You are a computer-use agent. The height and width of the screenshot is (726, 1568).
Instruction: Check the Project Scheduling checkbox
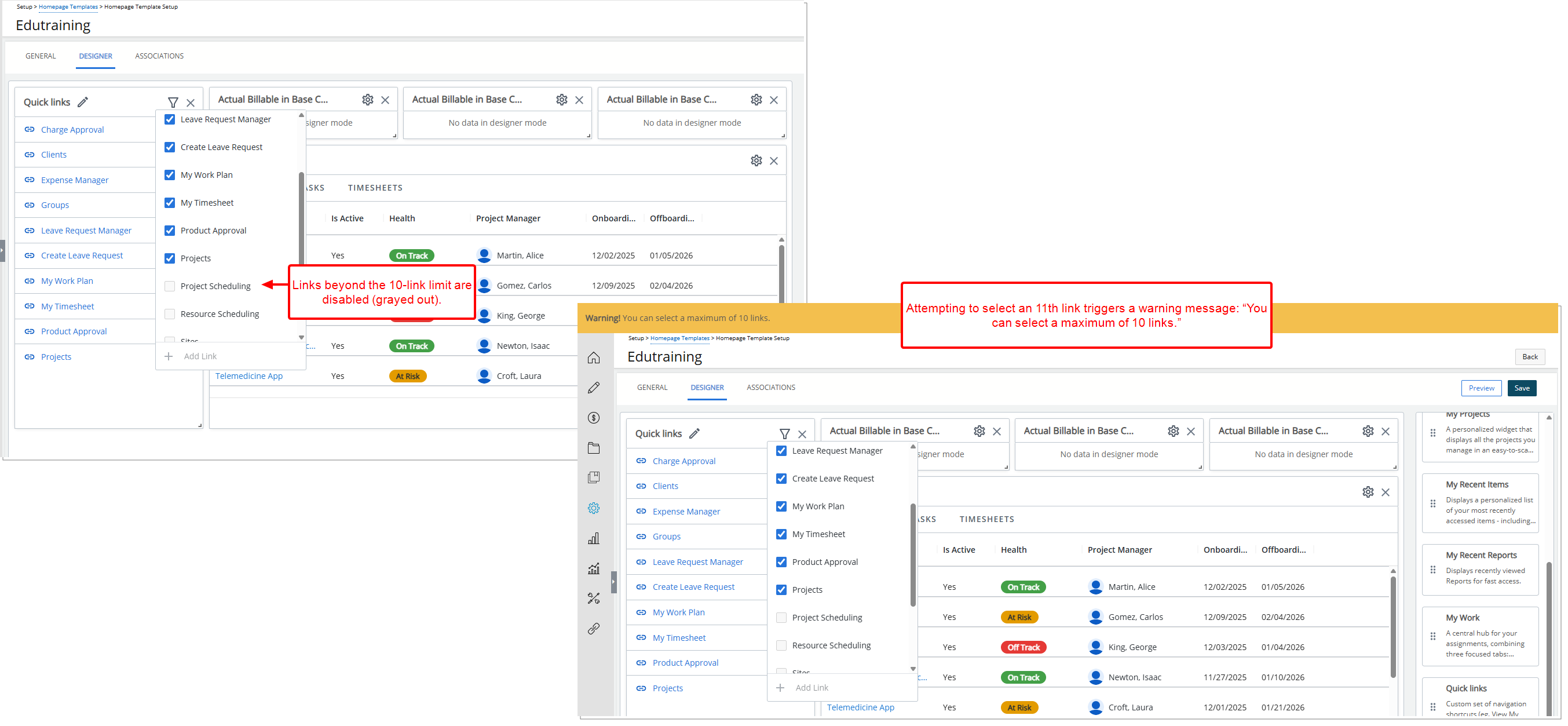[781, 618]
